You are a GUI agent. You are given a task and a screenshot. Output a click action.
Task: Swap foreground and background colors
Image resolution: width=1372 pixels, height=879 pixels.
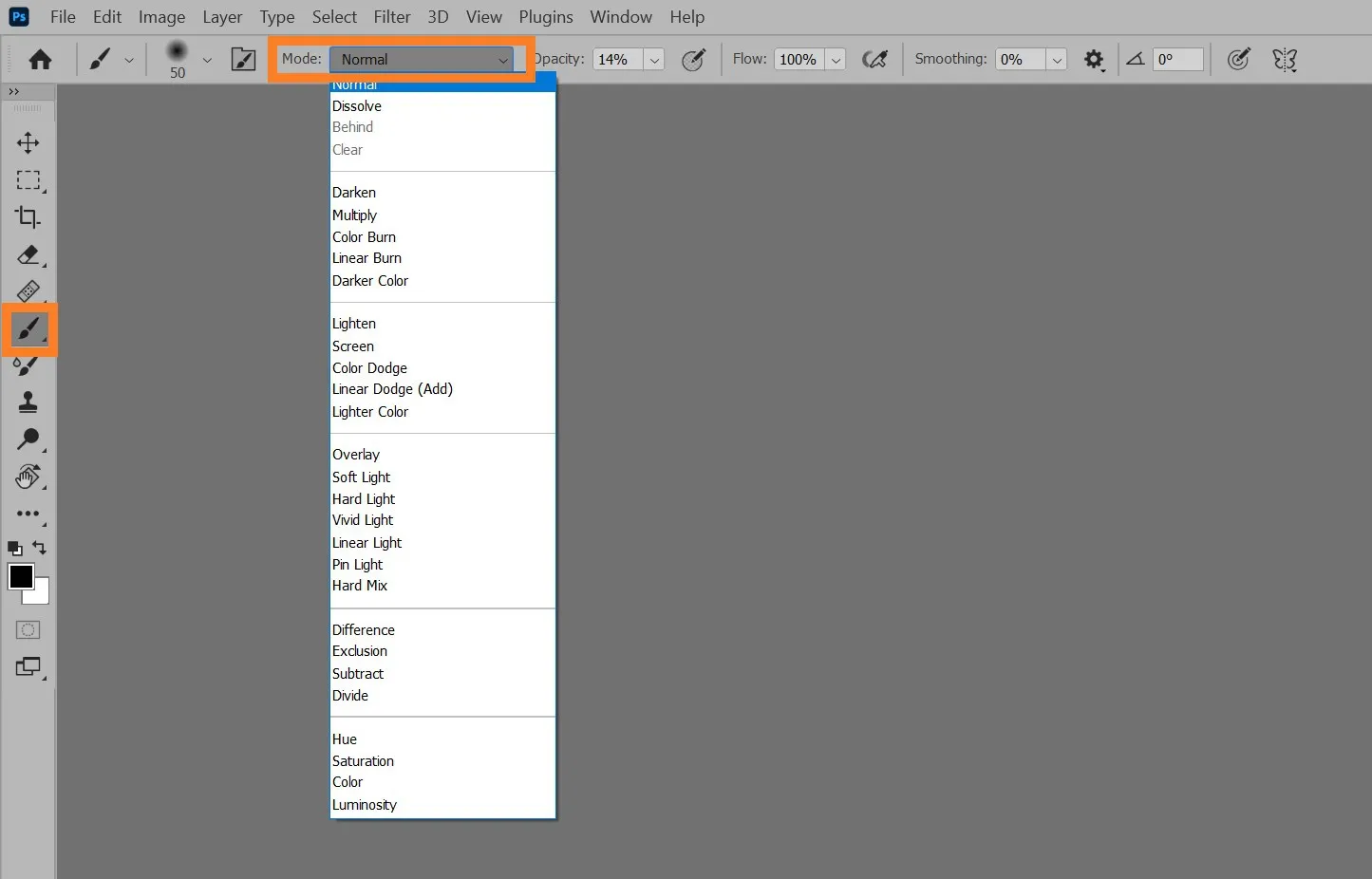(x=39, y=548)
